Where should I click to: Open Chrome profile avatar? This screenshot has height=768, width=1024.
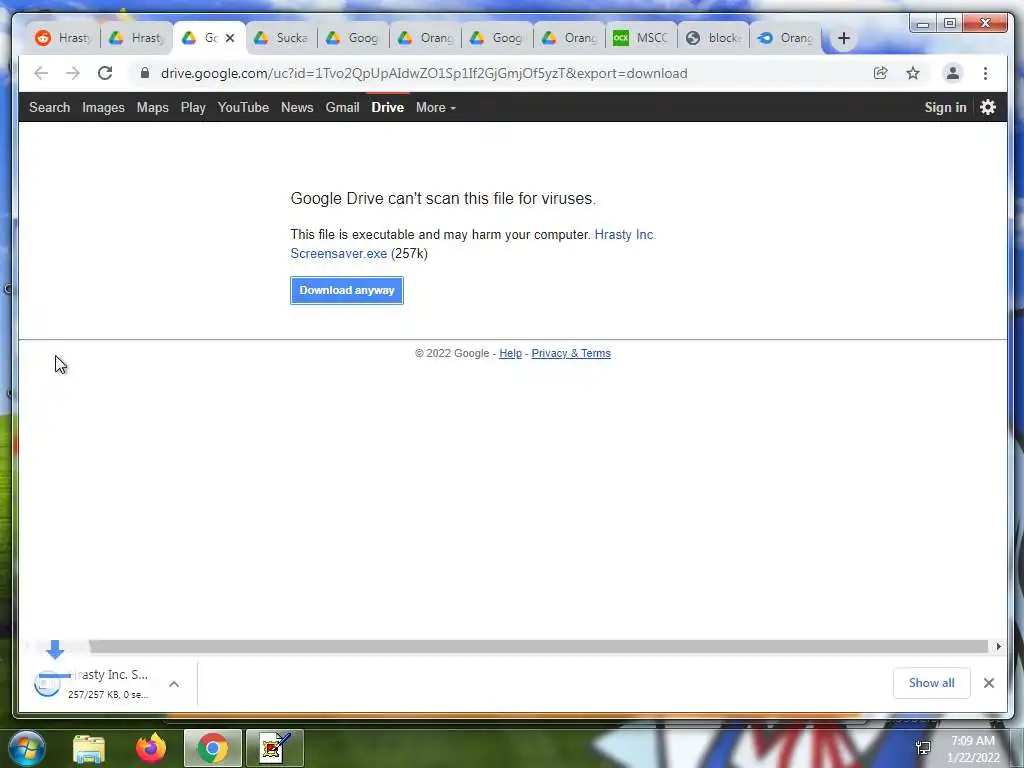tap(953, 73)
